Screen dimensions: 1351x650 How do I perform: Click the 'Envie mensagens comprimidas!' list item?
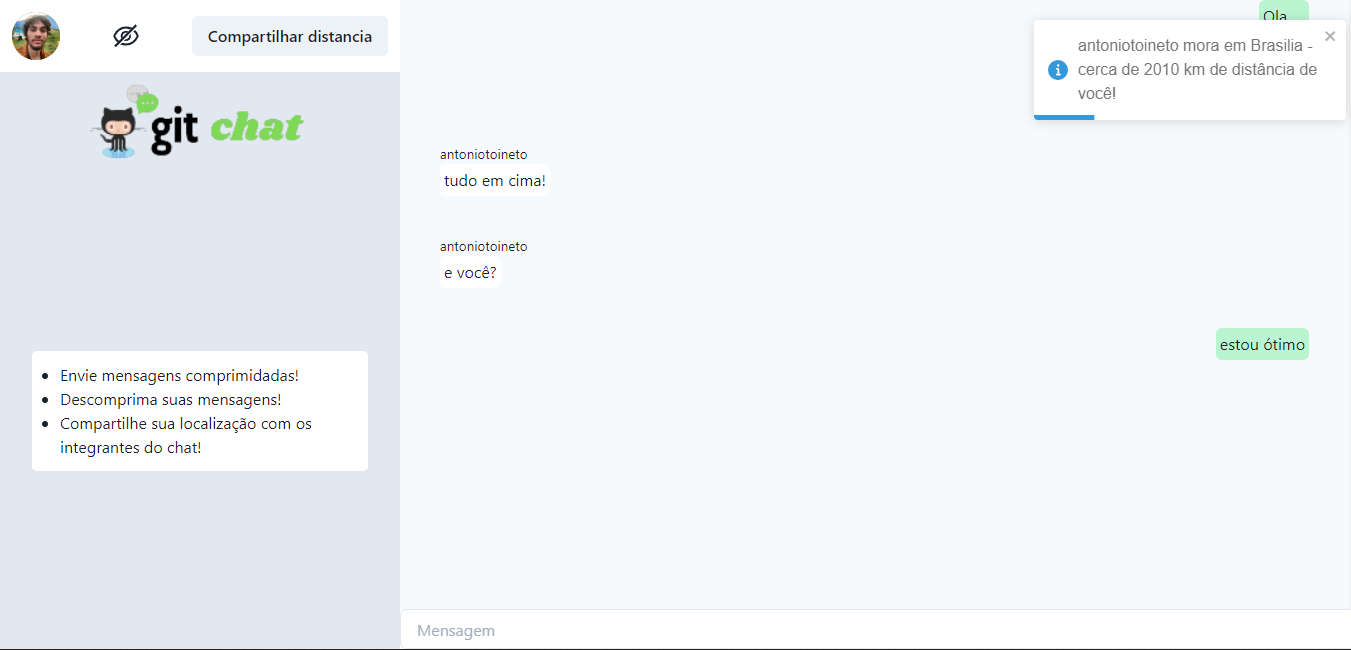pos(179,376)
